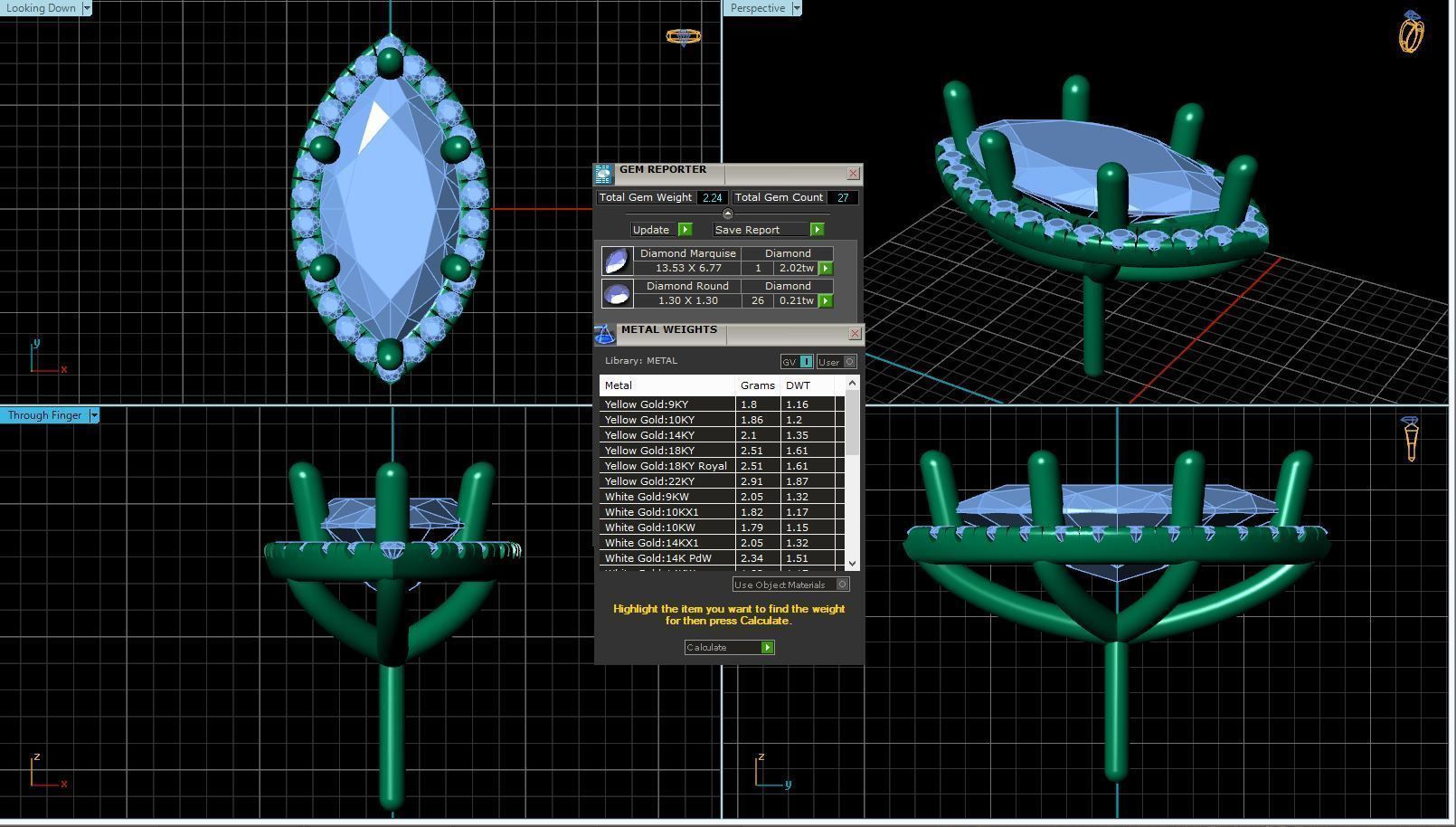Select the Yellow Gold:10KY row
Viewport: 1456px width, 827px height.
[722, 420]
